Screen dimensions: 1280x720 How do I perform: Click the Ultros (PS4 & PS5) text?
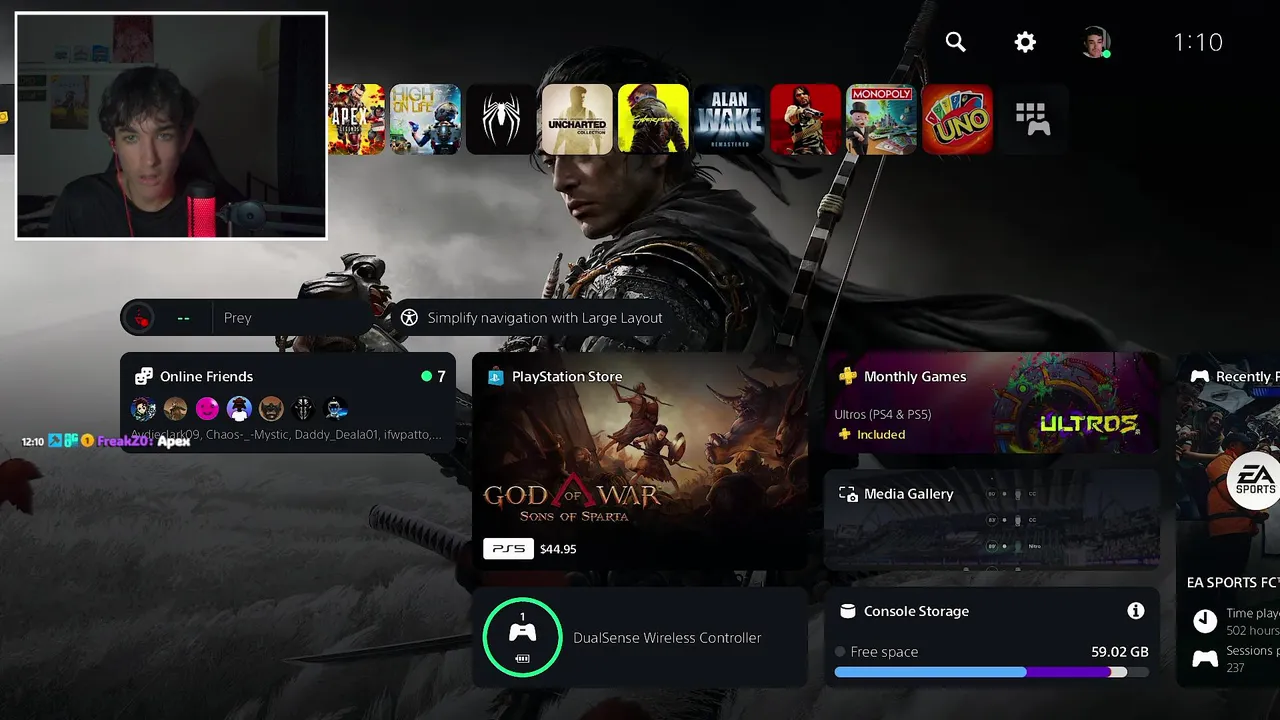(883, 414)
